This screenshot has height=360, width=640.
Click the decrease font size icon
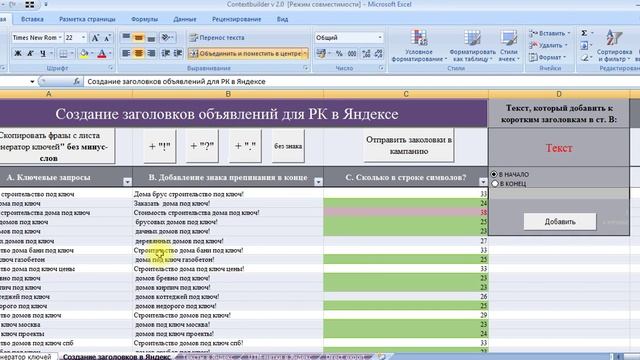coord(107,38)
